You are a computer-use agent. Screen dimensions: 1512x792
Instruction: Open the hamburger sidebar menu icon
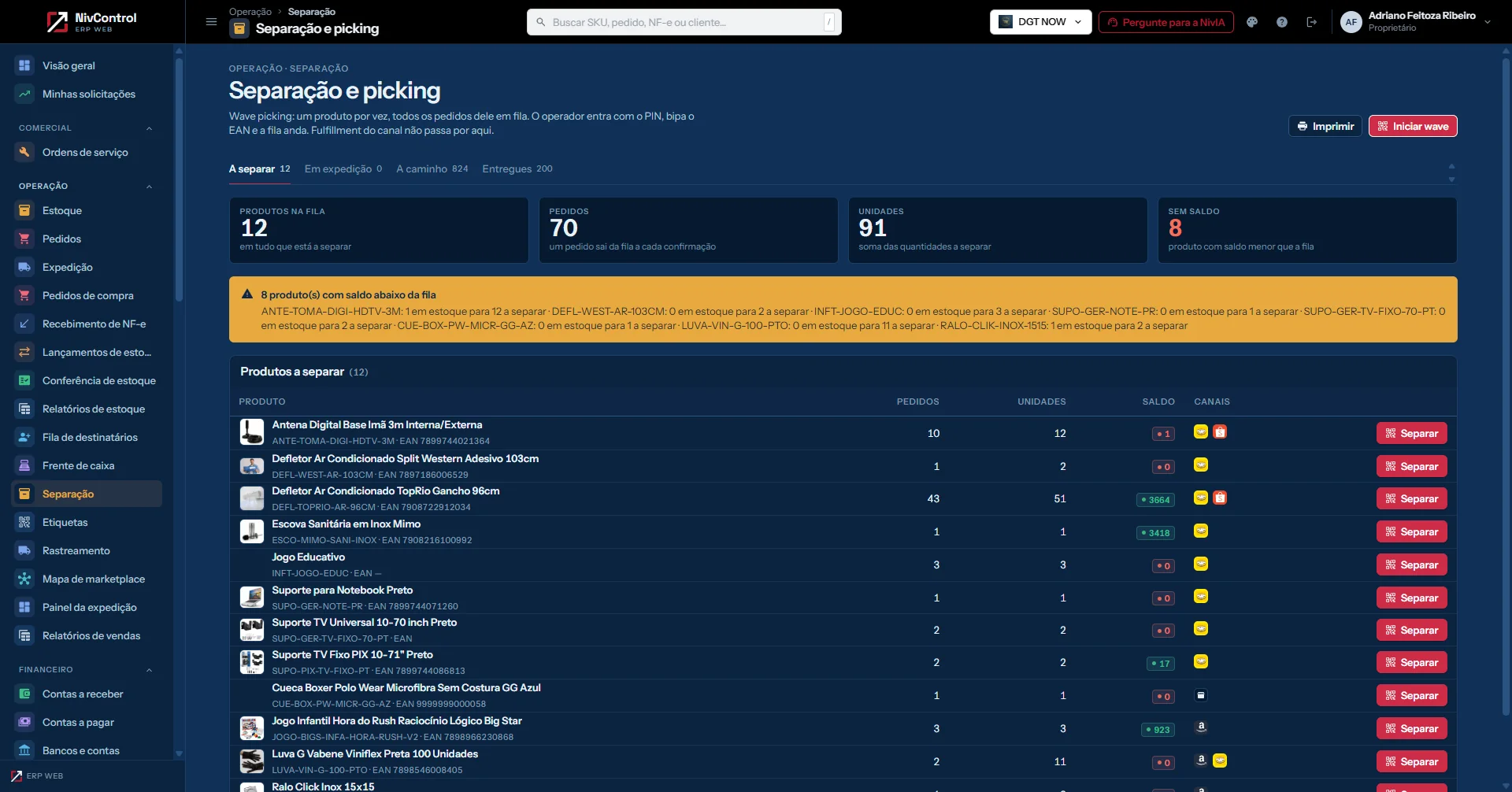point(211,22)
